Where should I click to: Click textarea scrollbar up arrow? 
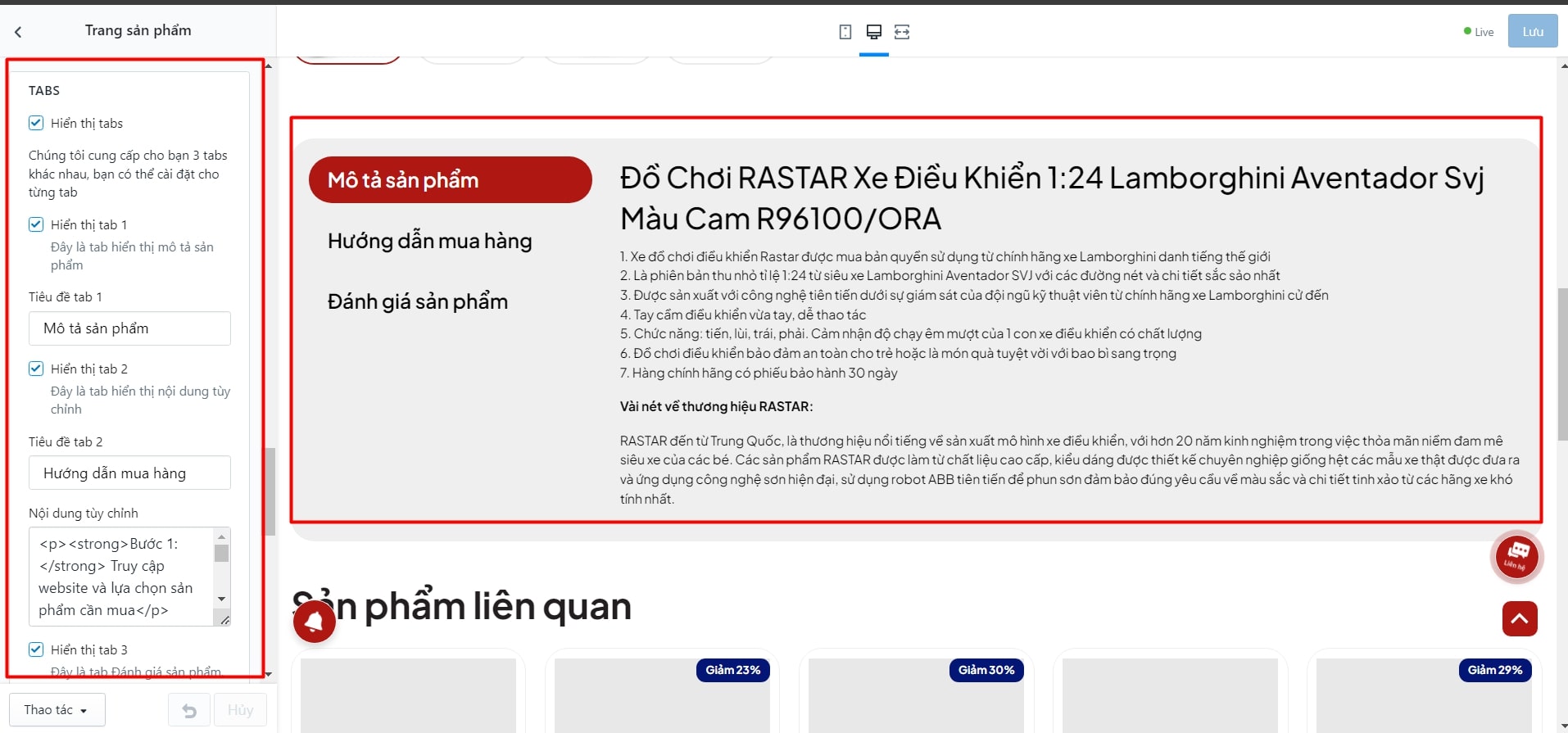221,536
